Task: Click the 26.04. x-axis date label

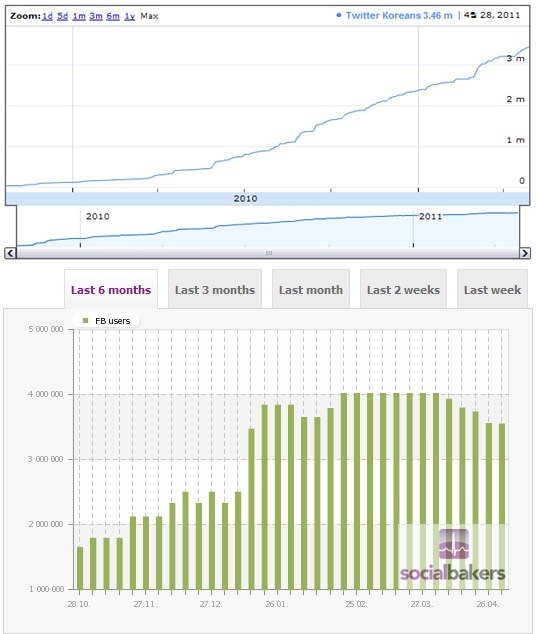Action: (487, 604)
